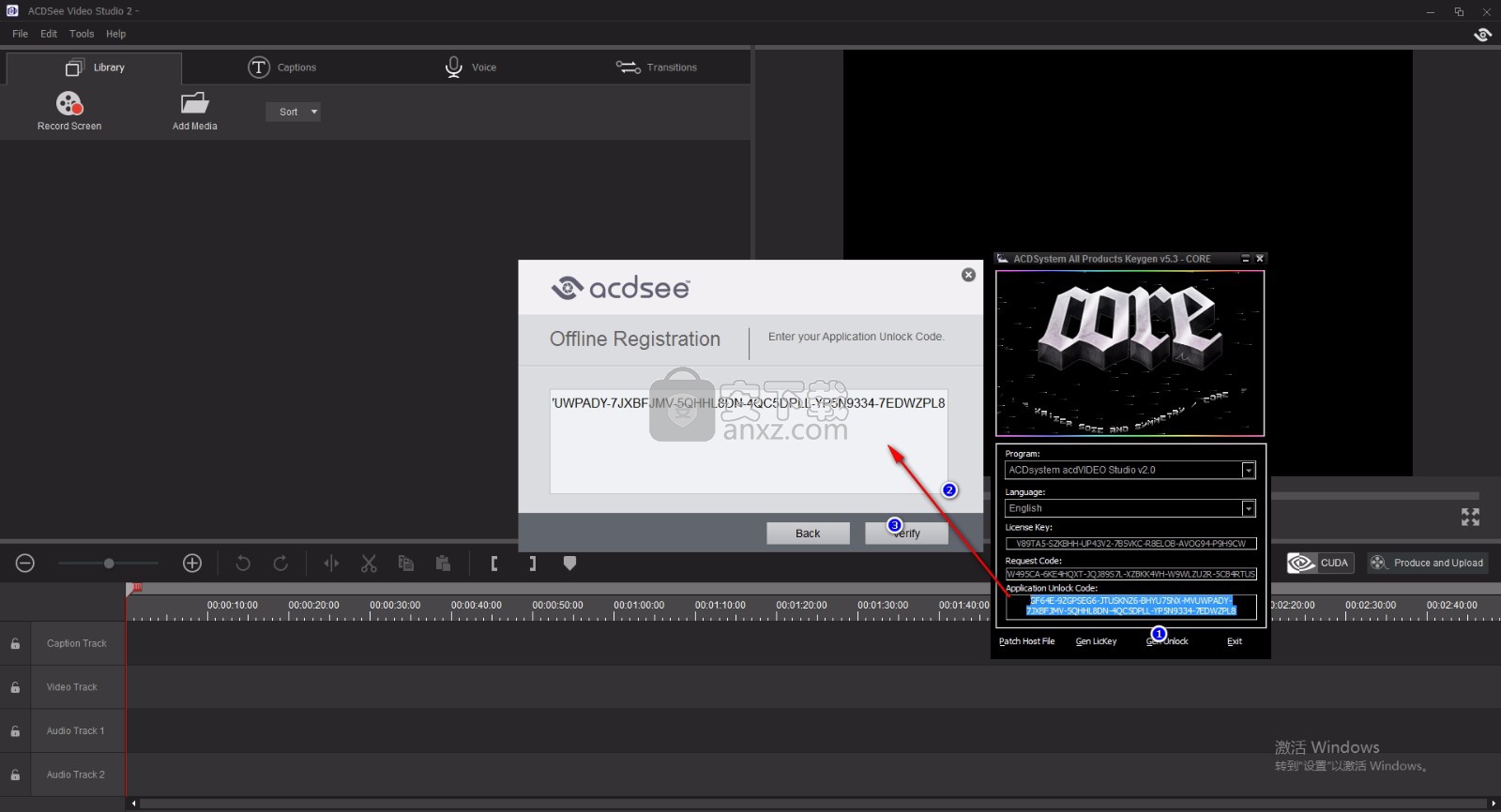Close the Offline Registration dialog
This screenshot has height=812, width=1501.
click(968, 275)
